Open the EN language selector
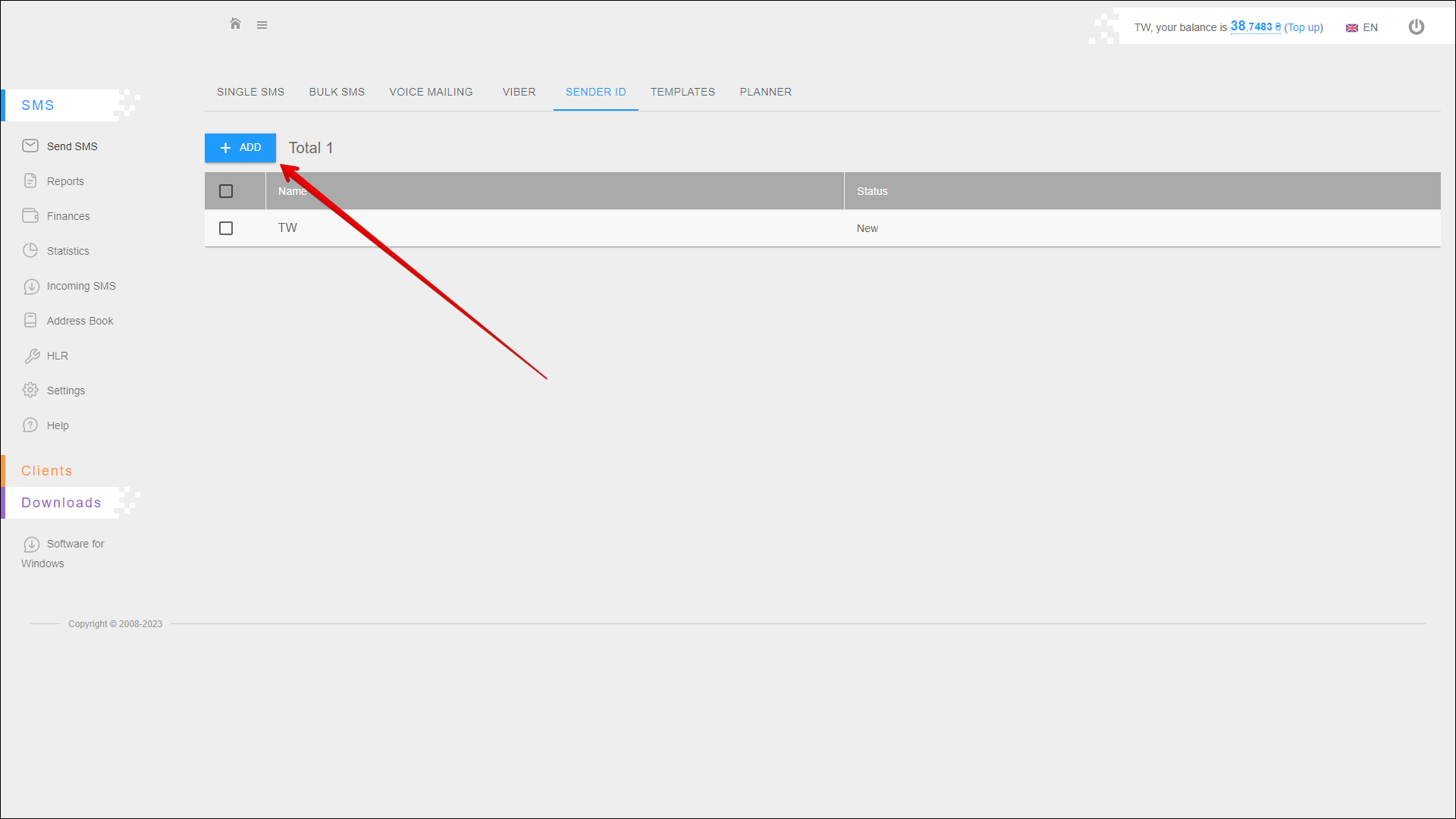 click(1362, 27)
